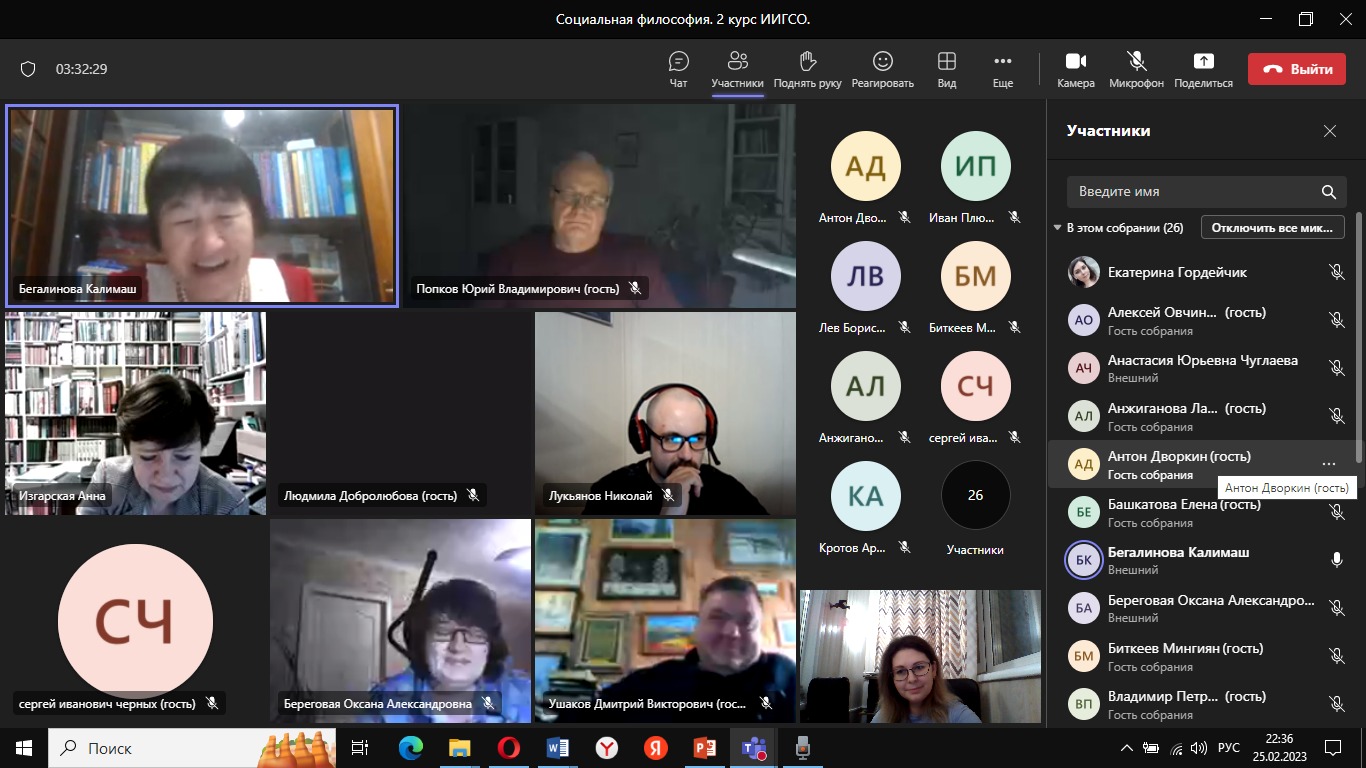The width and height of the screenshot is (1366, 768).
Task: Close the Participants panel with X
Action: pos(1329,131)
